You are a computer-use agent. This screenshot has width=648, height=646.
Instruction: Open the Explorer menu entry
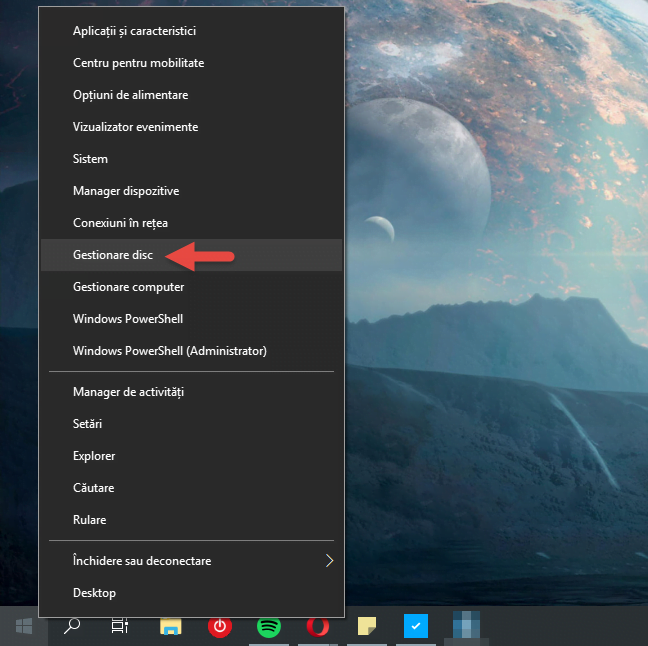tap(191, 456)
